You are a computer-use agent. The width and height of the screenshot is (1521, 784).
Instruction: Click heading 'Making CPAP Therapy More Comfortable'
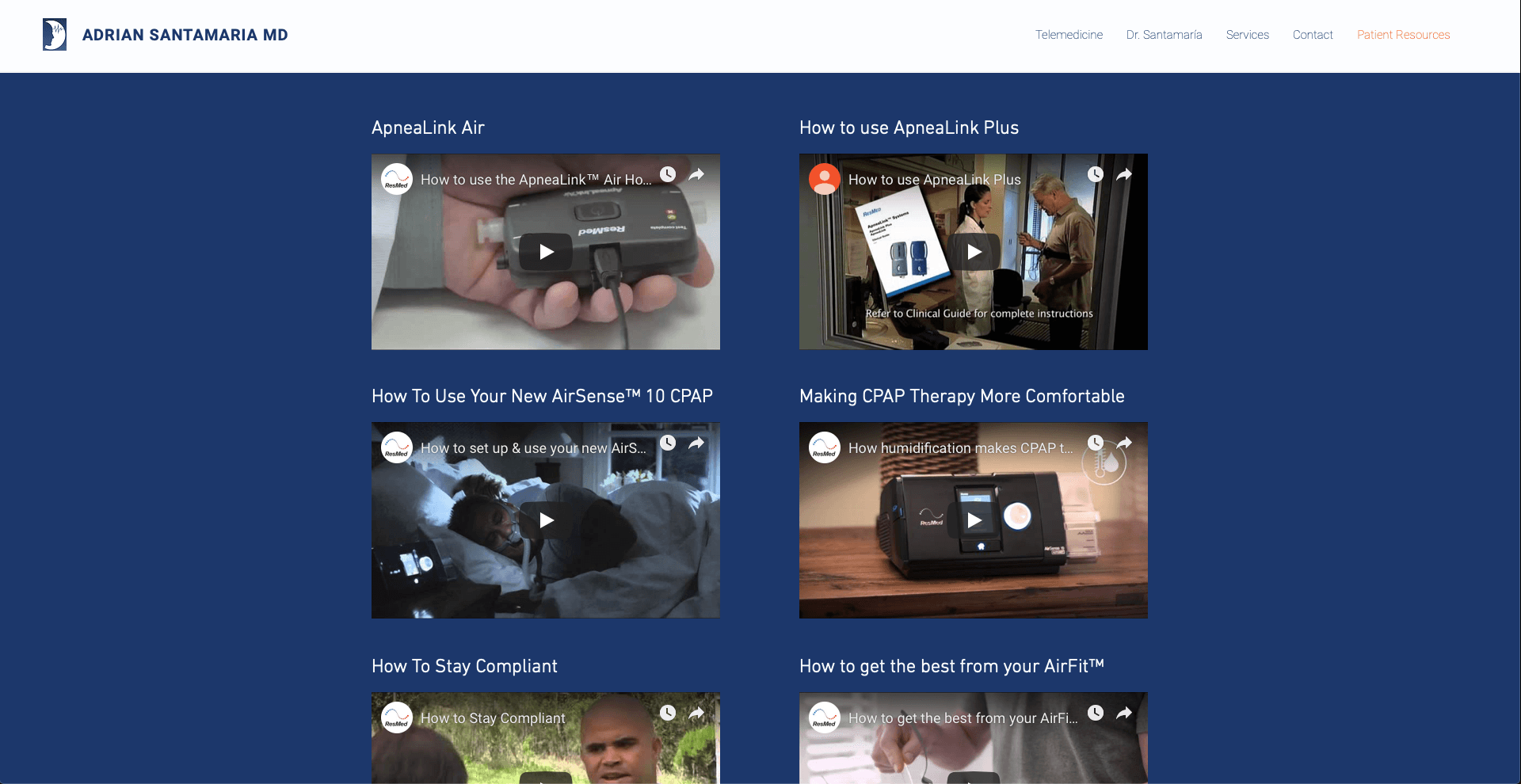point(962,396)
